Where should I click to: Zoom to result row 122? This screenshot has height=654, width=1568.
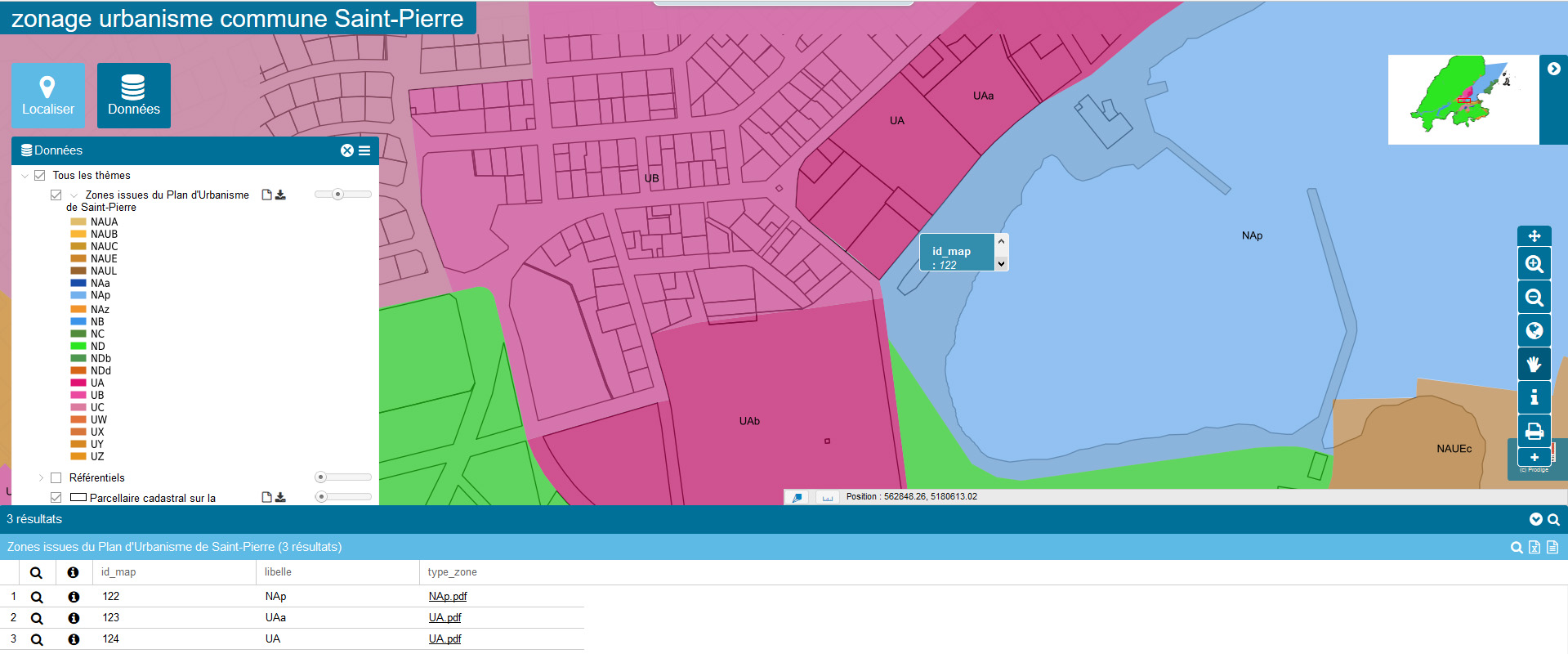click(37, 598)
